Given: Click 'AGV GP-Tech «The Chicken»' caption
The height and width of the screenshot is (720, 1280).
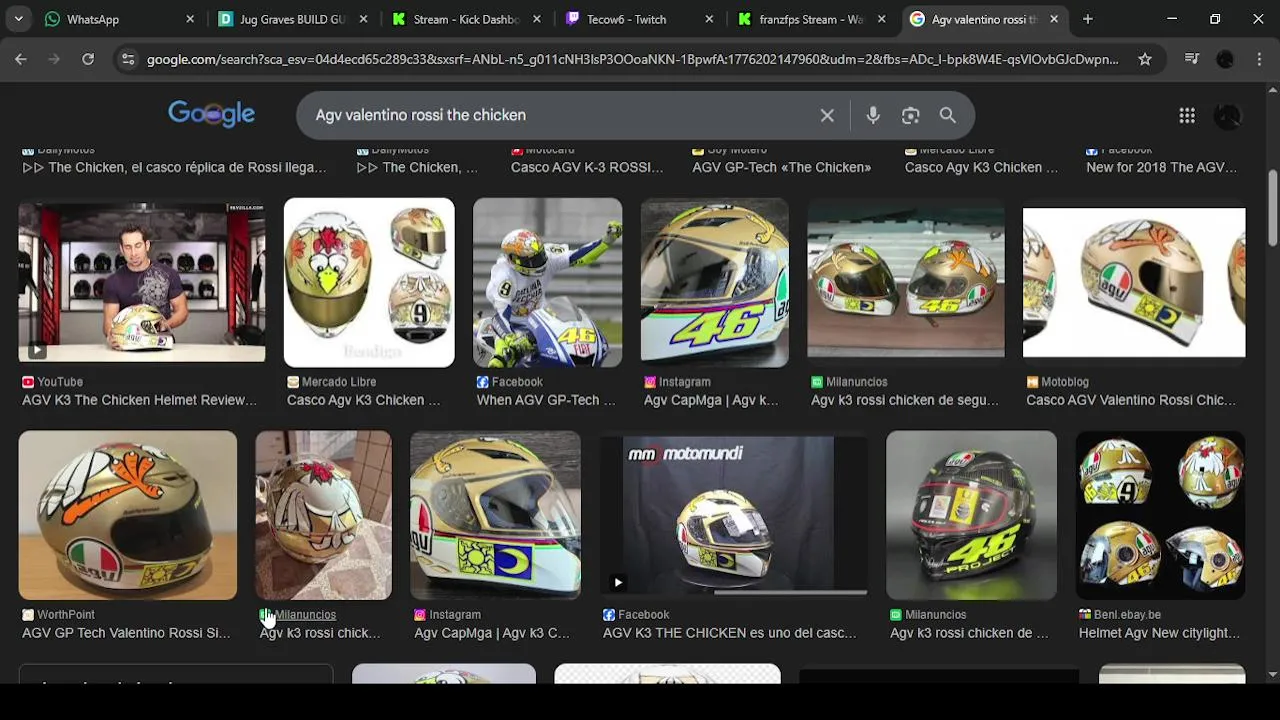Looking at the screenshot, I should (x=781, y=167).
